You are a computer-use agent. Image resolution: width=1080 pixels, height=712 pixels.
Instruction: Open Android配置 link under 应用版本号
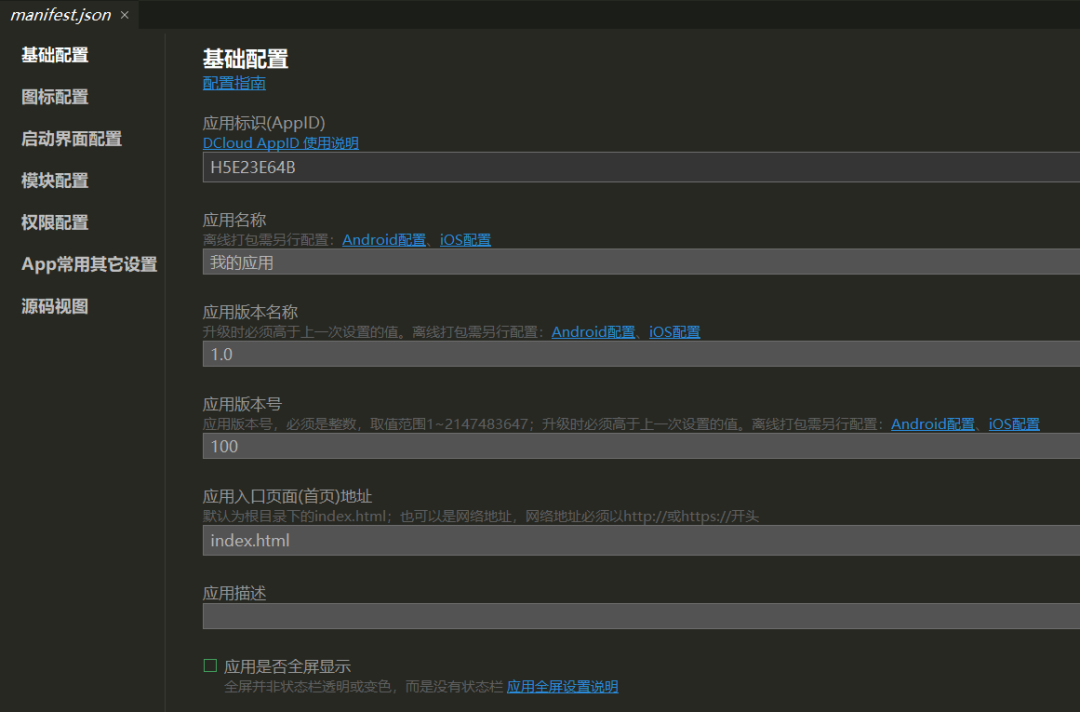click(x=933, y=424)
